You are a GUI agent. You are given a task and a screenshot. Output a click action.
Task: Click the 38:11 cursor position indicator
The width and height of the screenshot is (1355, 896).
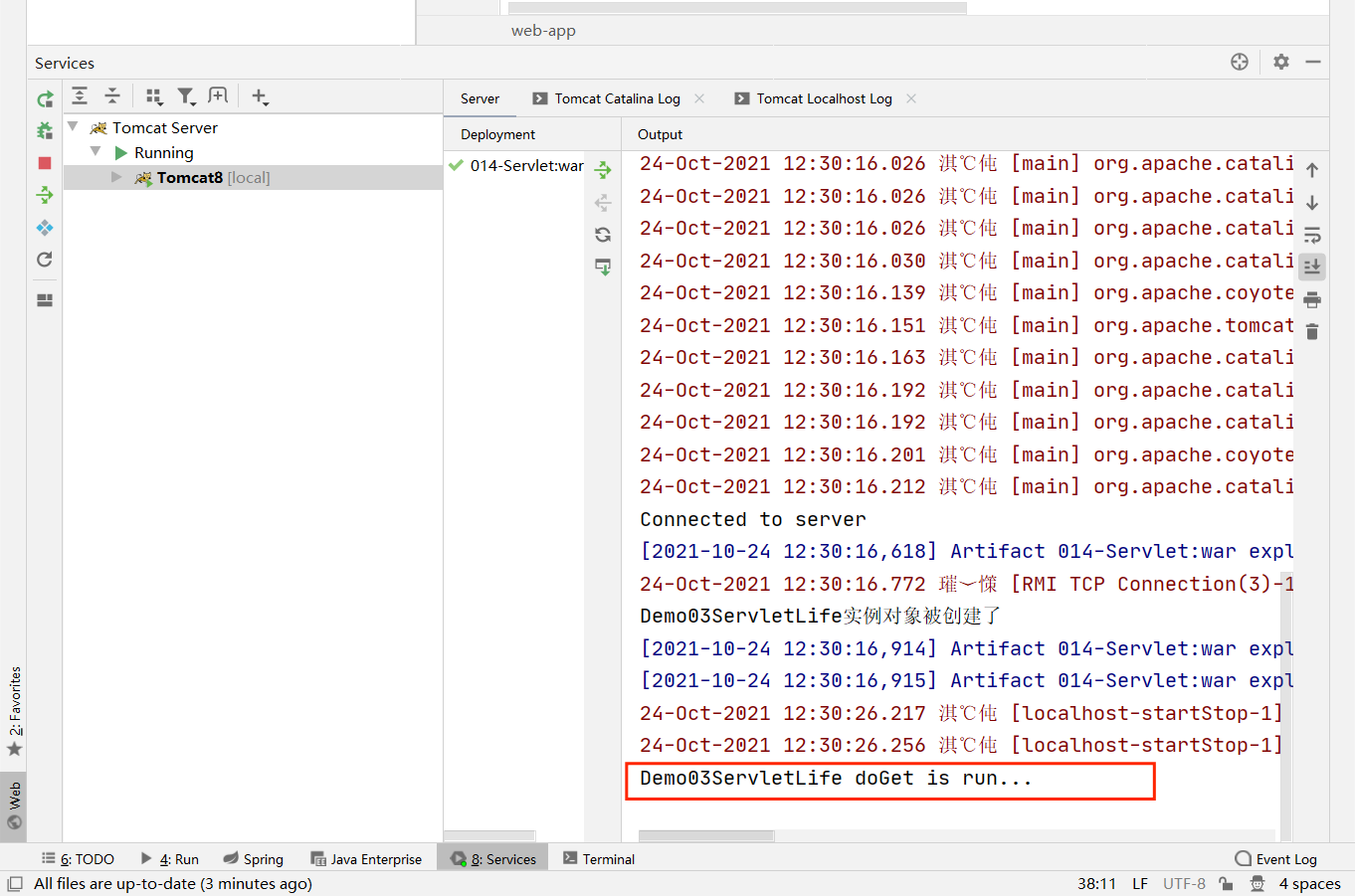pos(1096,883)
